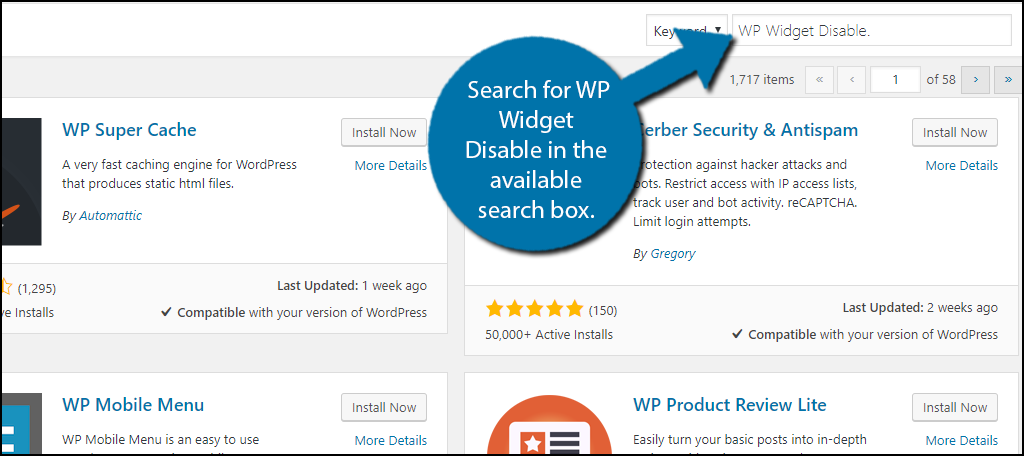
Task: Open WP Mobile Menu title link
Action: click(x=133, y=404)
